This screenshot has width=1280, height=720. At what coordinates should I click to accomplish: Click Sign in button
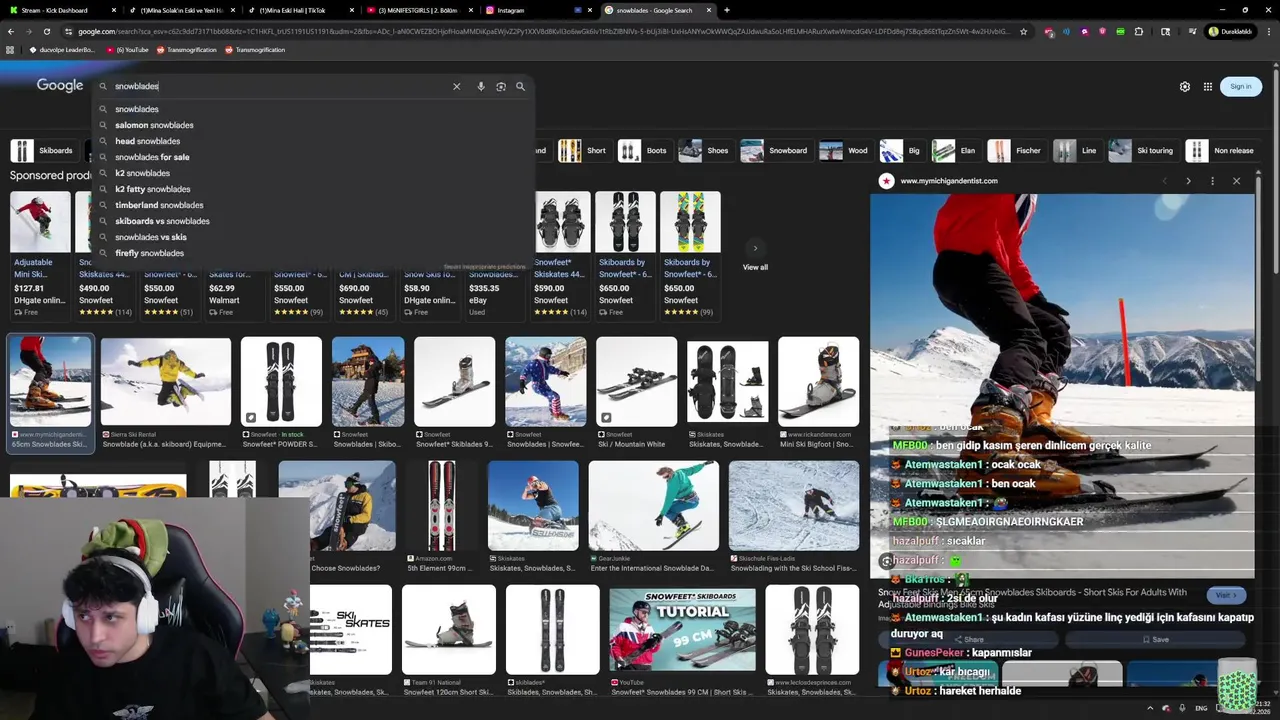pos(1240,87)
